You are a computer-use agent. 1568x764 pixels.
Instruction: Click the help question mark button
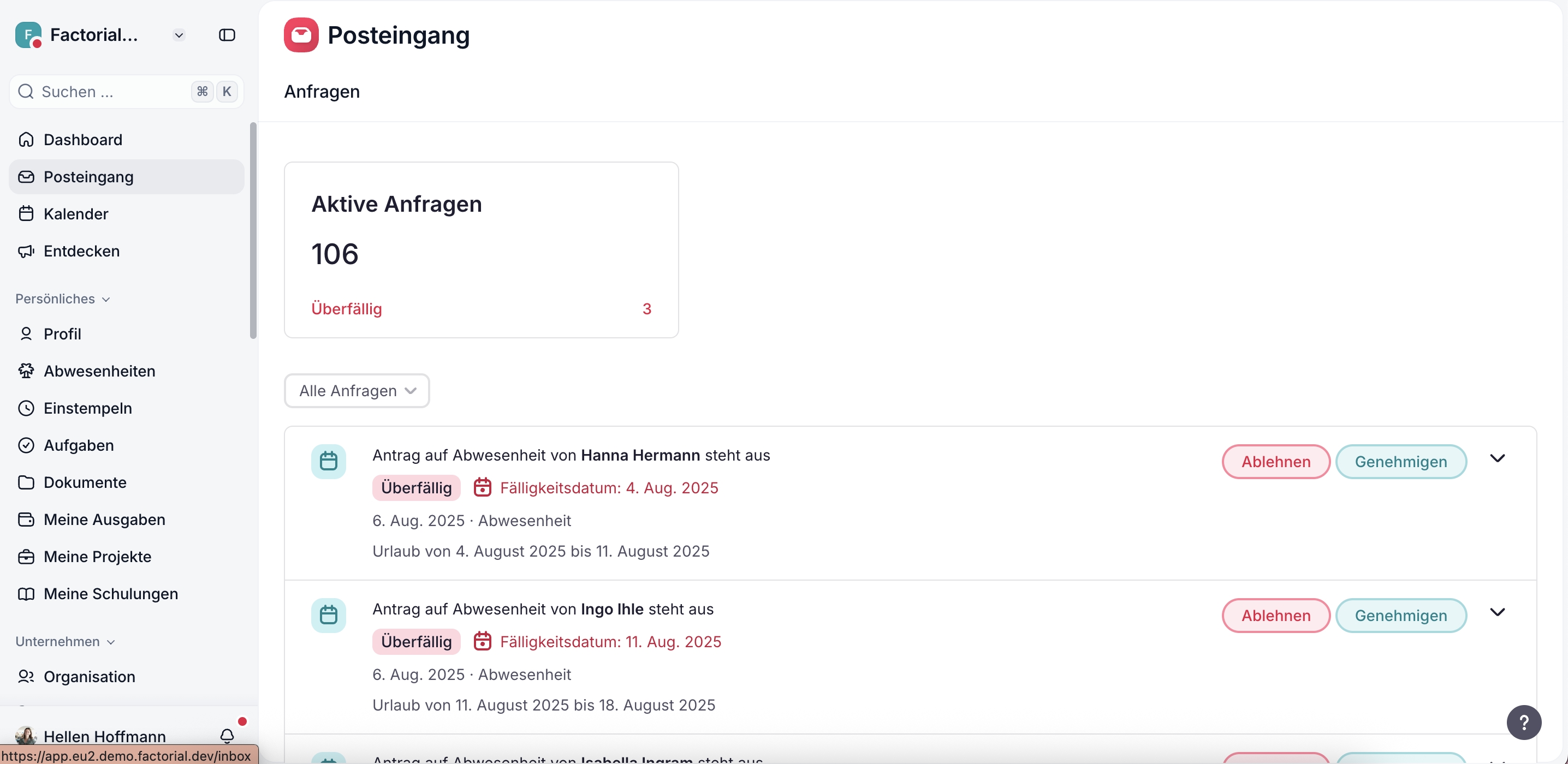pyautogui.click(x=1524, y=722)
